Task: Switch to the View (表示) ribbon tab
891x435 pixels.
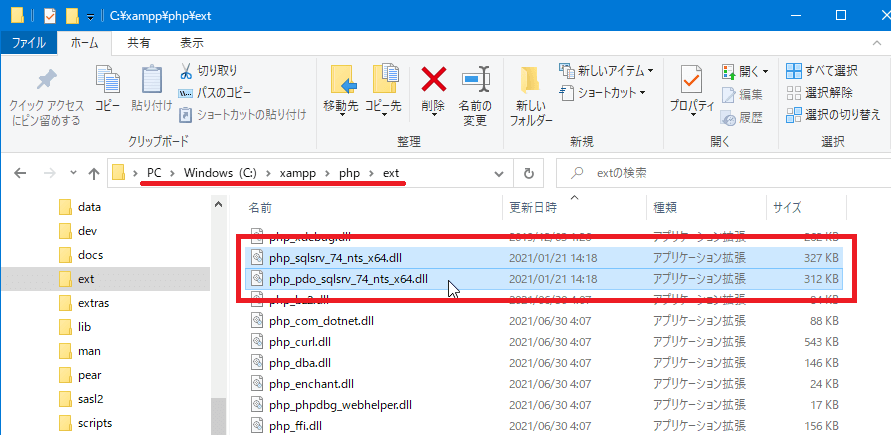Action: coord(191,43)
